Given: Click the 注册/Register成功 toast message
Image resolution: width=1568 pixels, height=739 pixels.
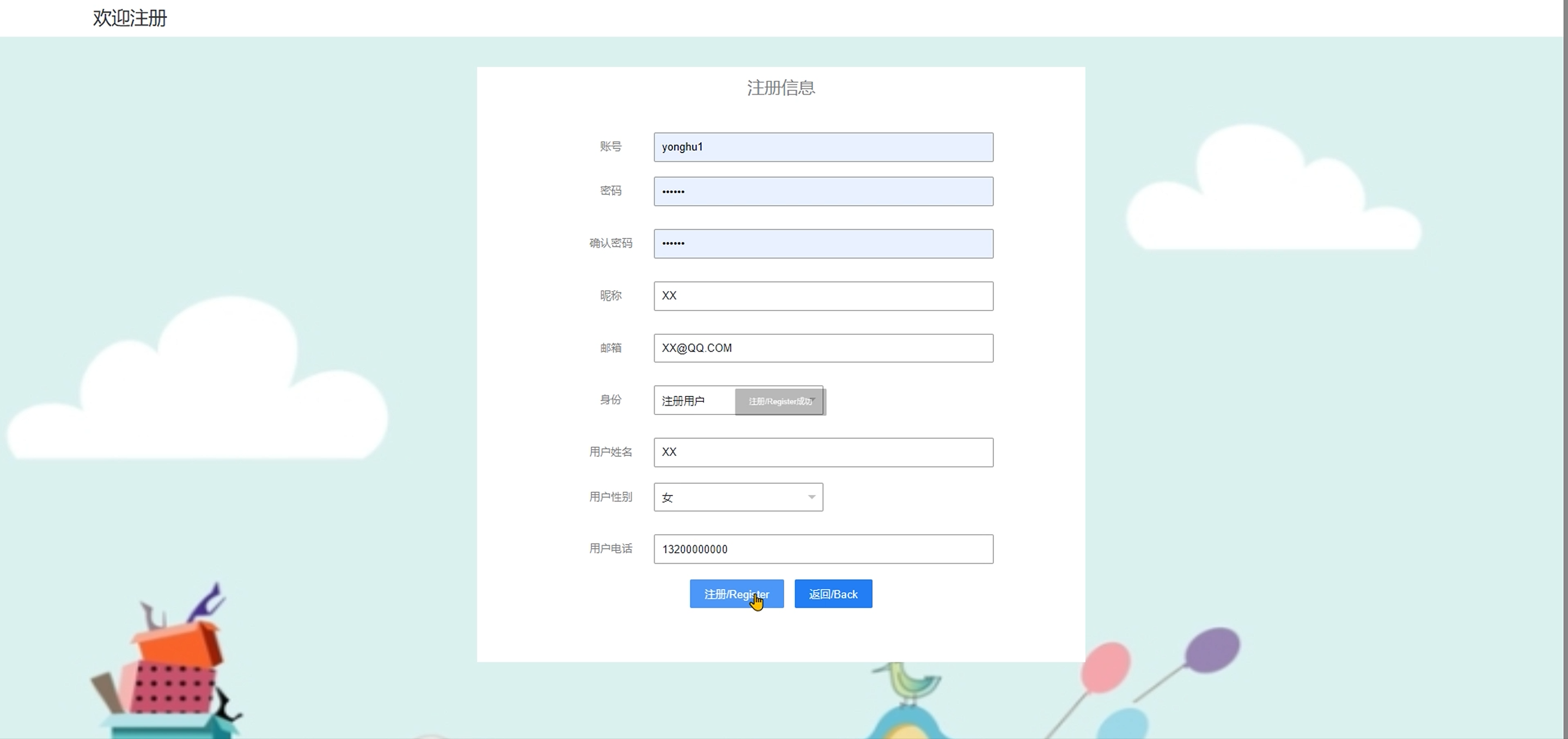Looking at the screenshot, I should tap(780, 402).
